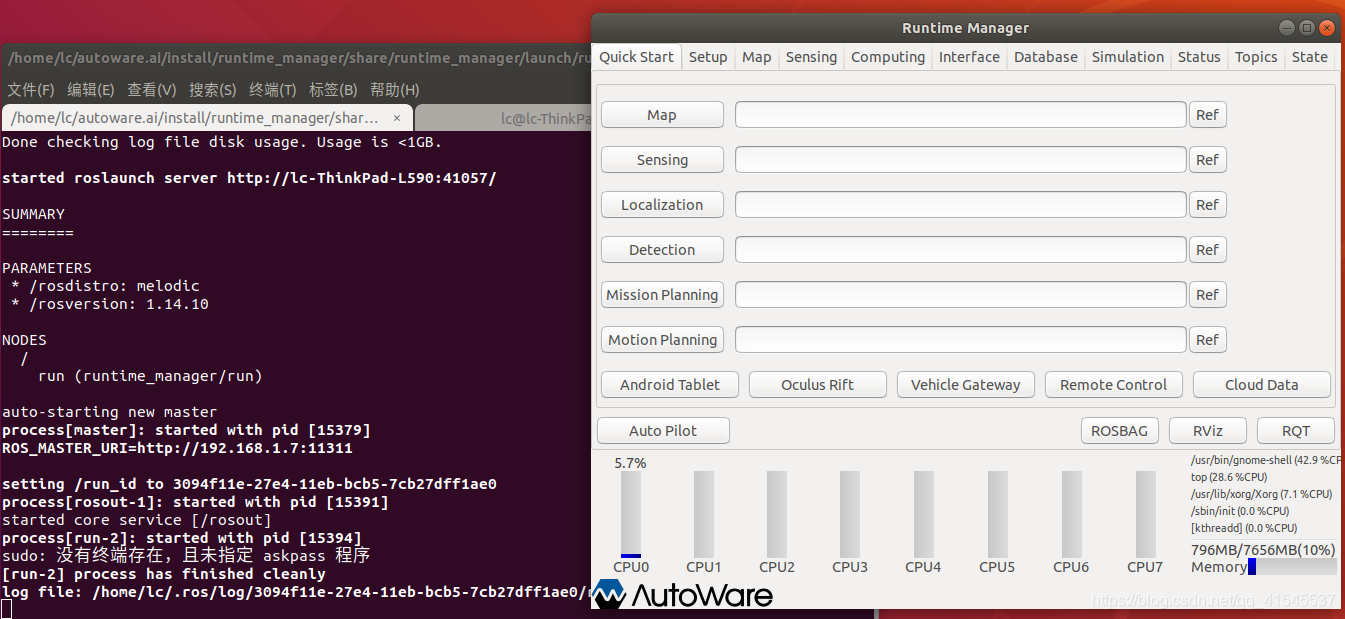The height and width of the screenshot is (619, 1345).
Task: Click Ref button in the Detection row
Action: click(1207, 250)
